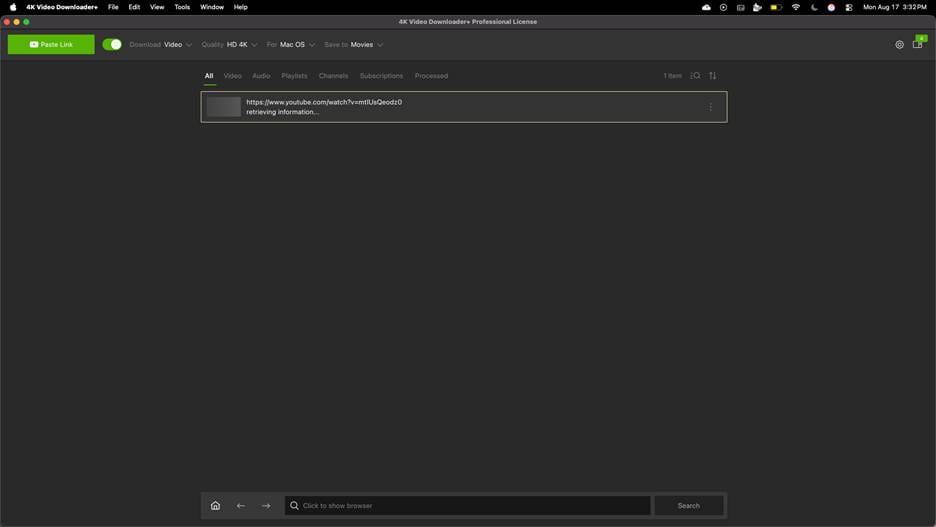Click the cloud icon in menu bar
The height and width of the screenshot is (527, 936).
click(x=706, y=7)
